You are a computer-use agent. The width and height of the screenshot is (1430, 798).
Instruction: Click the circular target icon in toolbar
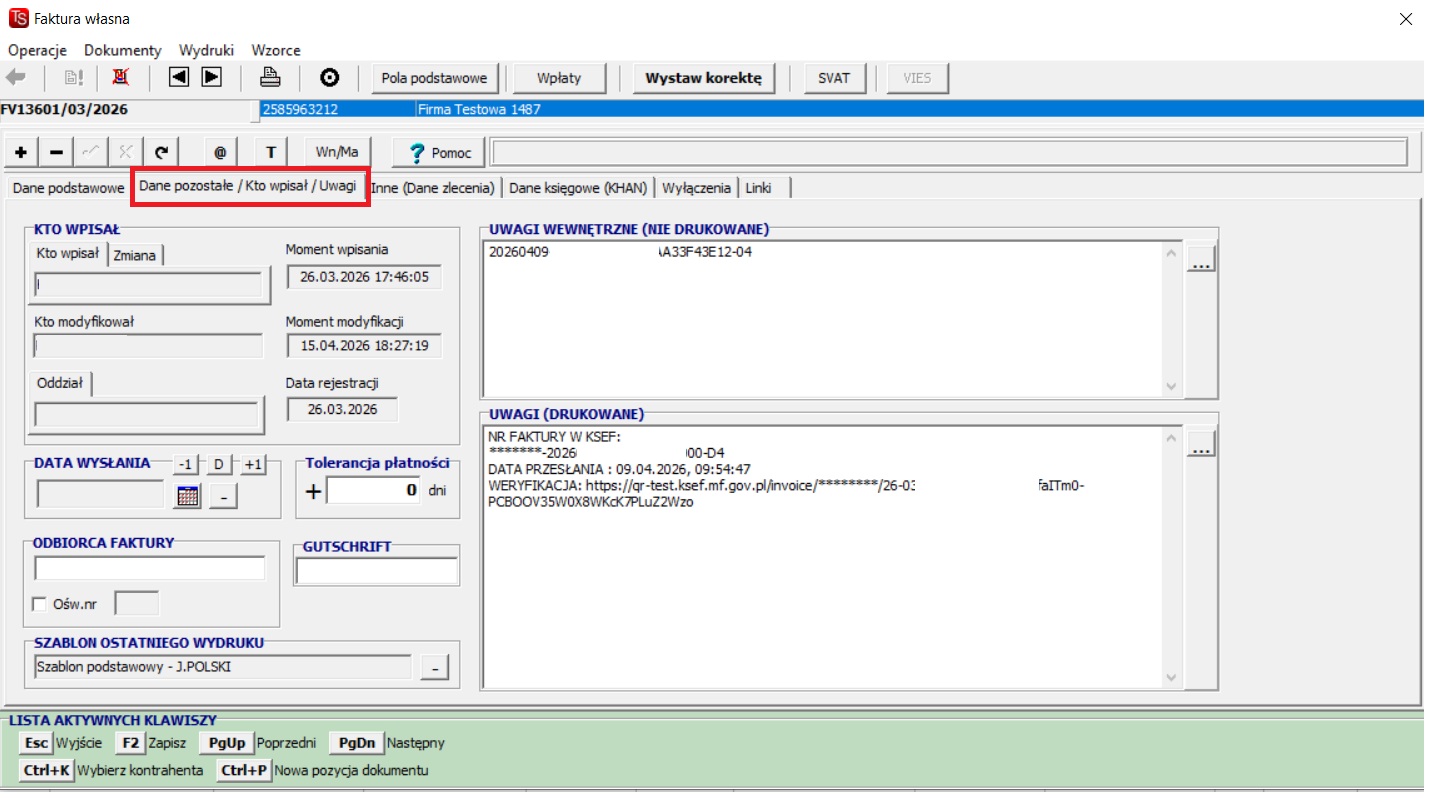[x=330, y=78]
